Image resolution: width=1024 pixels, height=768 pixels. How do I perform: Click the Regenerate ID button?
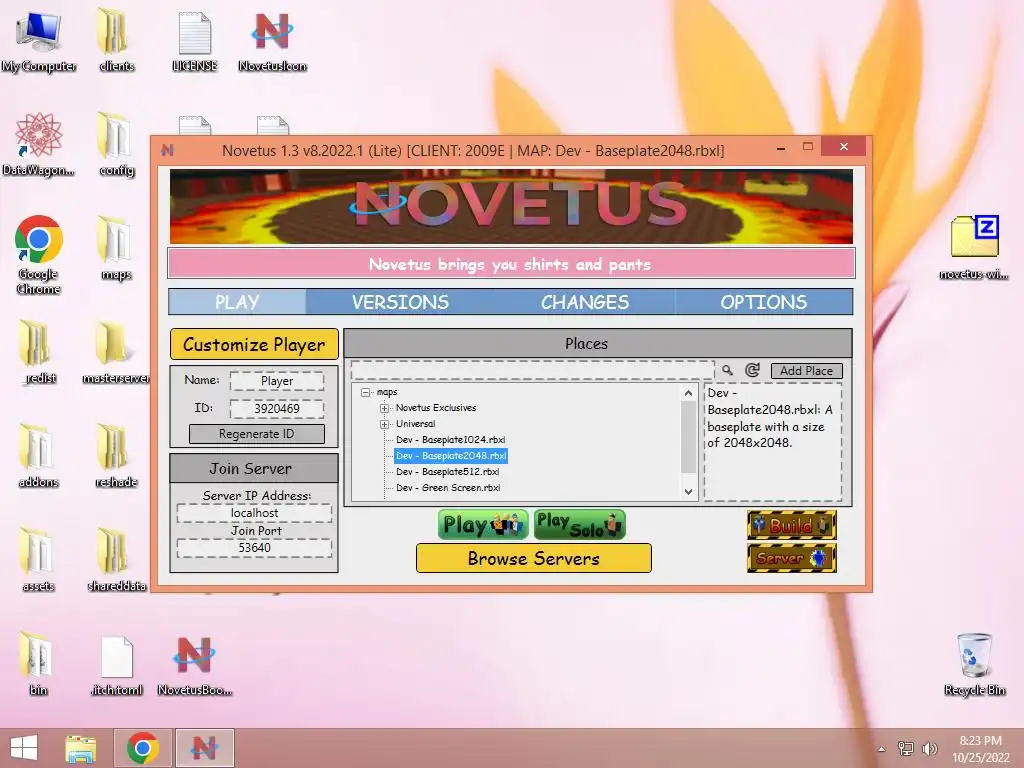click(x=257, y=434)
